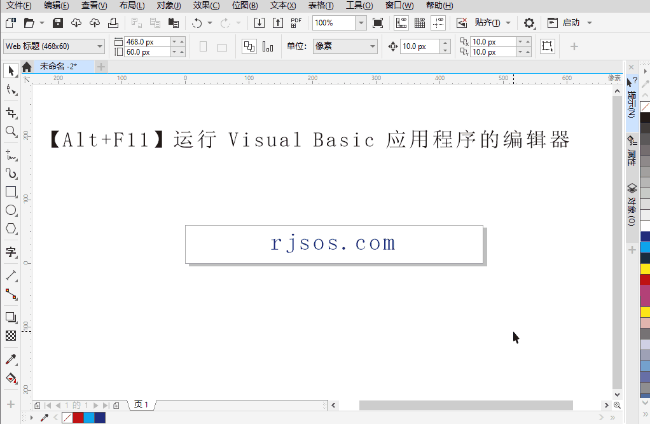Image resolution: width=650 pixels, height=424 pixels.
Task: Toggle treat as filled button
Action: click(x=547, y=46)
